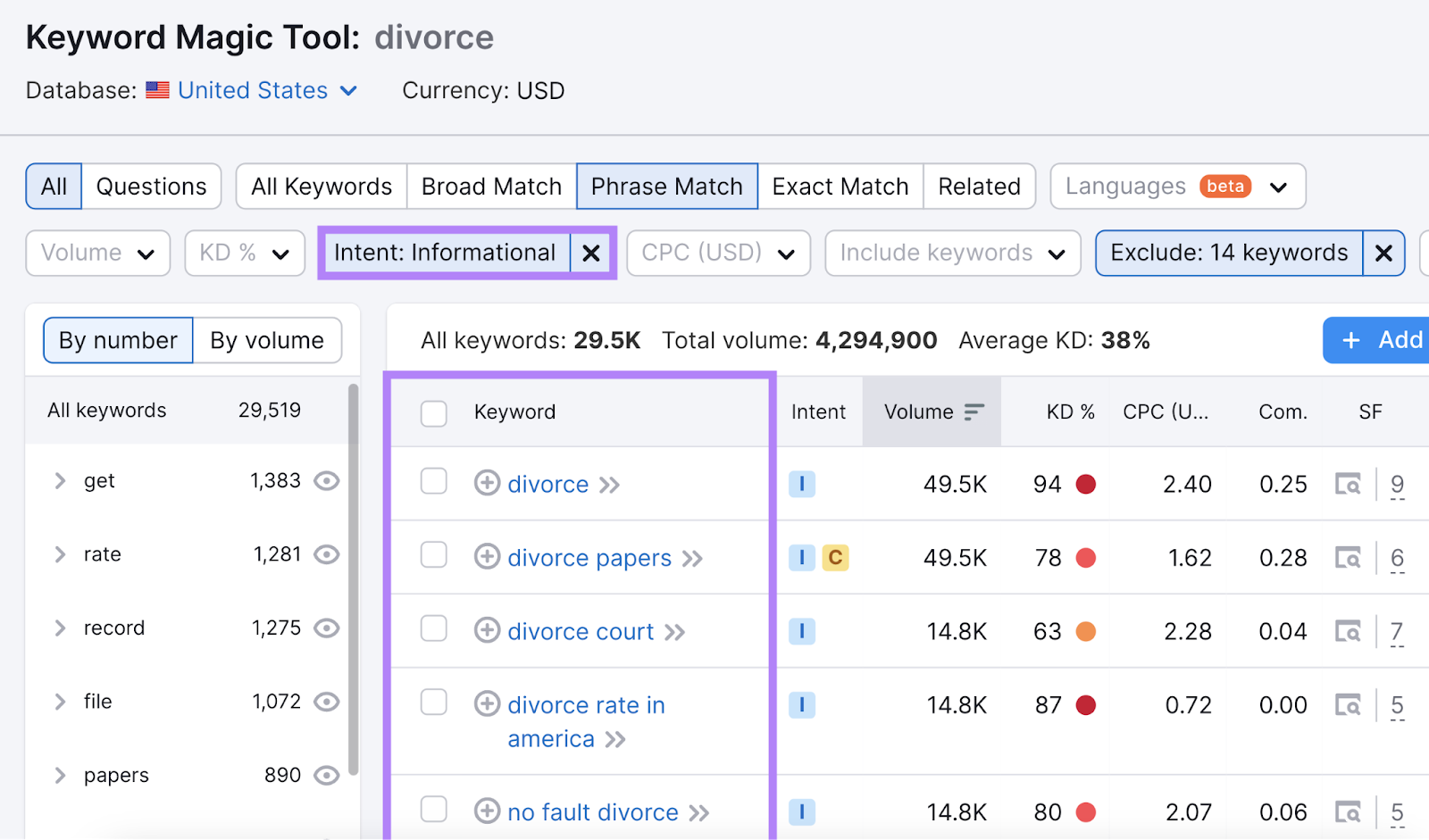Clear the Exclude: 14 keywords filter

[1383, 254]
